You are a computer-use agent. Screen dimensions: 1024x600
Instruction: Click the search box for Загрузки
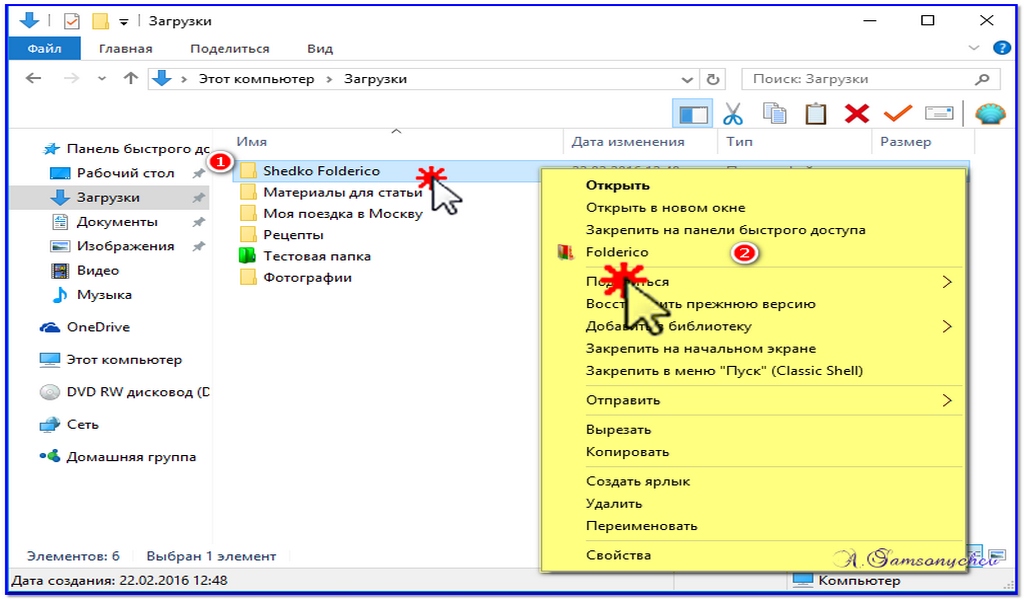(871, 79)
